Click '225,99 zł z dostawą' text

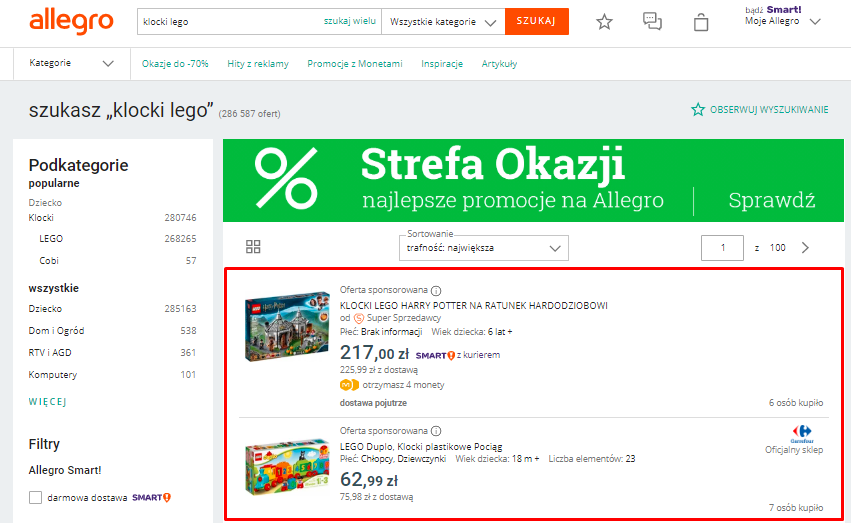[379, 370]
